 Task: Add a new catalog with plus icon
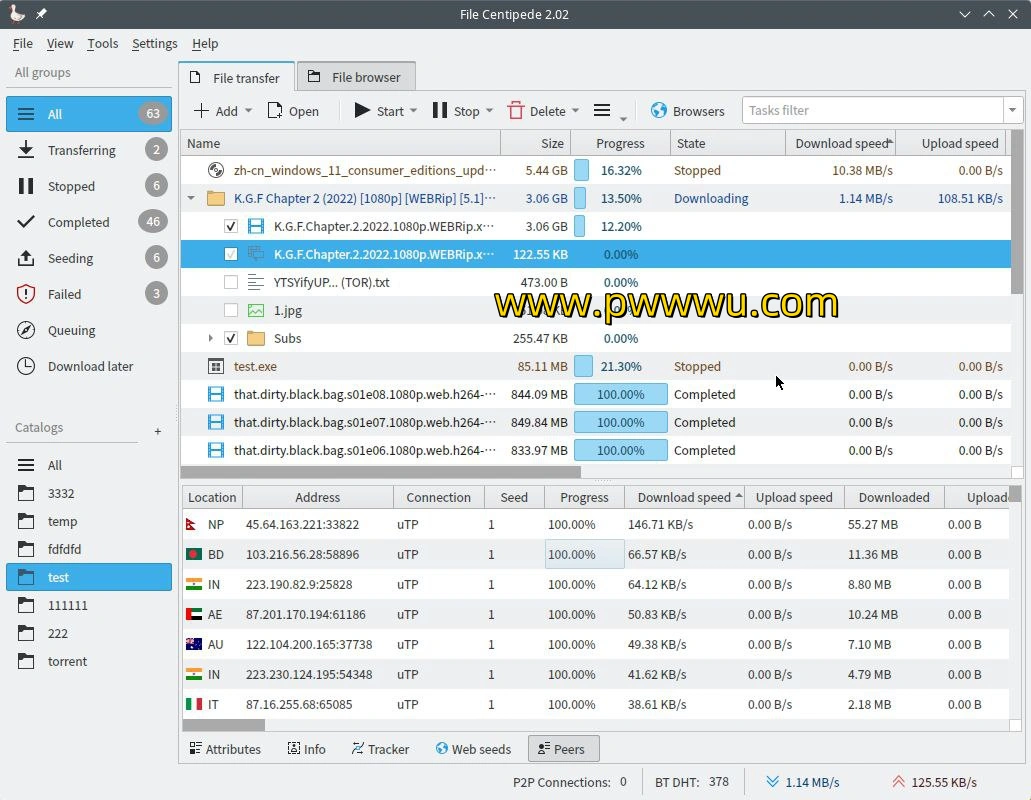click(x=158, y=431)
